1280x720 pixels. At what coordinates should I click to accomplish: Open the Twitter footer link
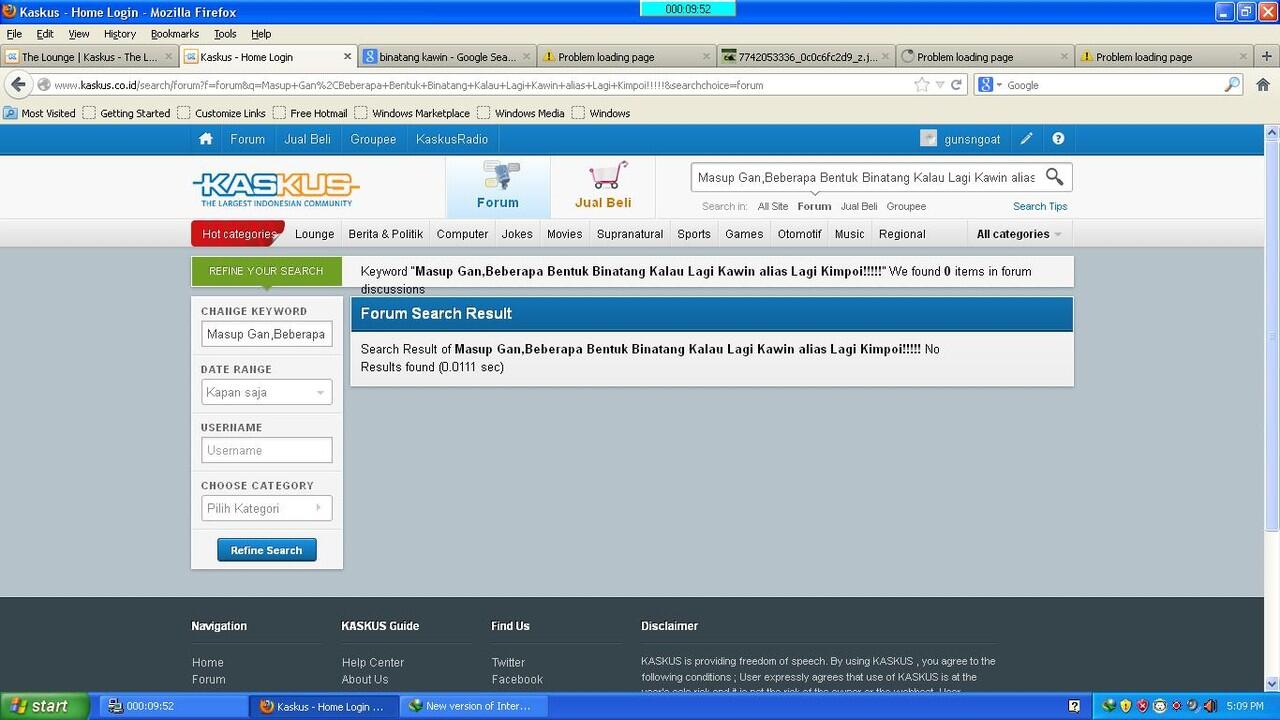pos(508,662)
